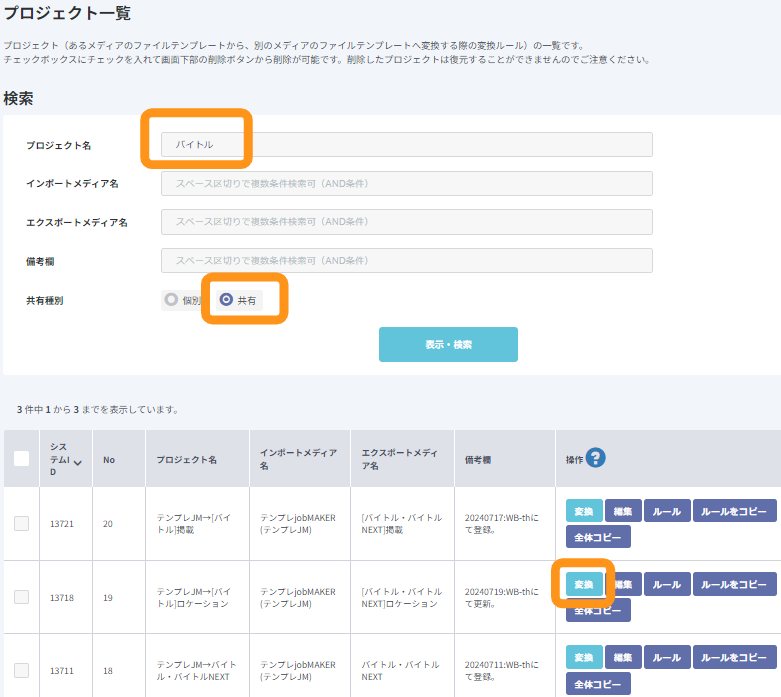
Task: Tick the select-all checkbox in table header
Action: [21, 458]
